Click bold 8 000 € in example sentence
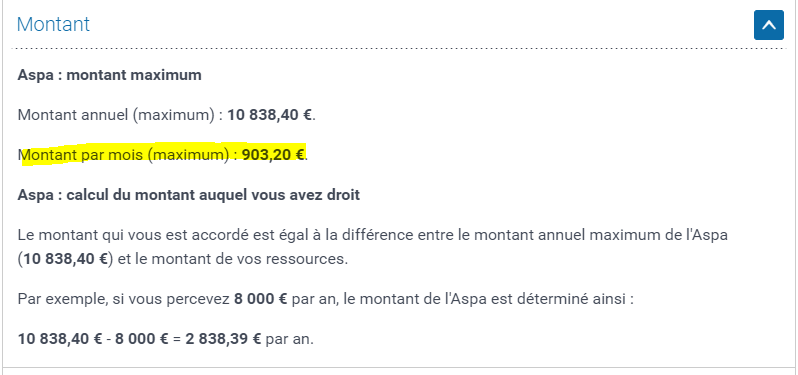 pos(261,299)
